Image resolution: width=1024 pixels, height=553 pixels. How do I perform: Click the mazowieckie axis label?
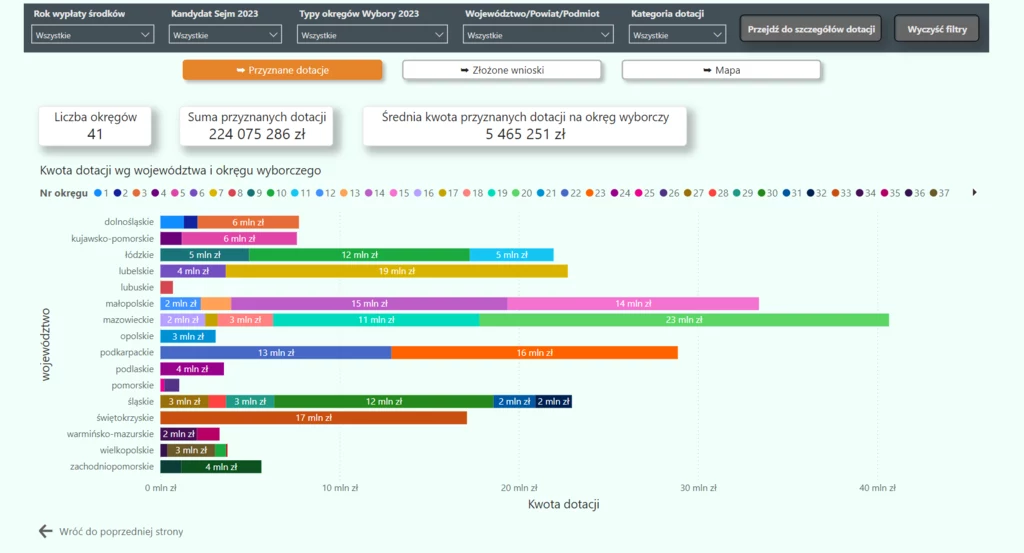[128, 320]
